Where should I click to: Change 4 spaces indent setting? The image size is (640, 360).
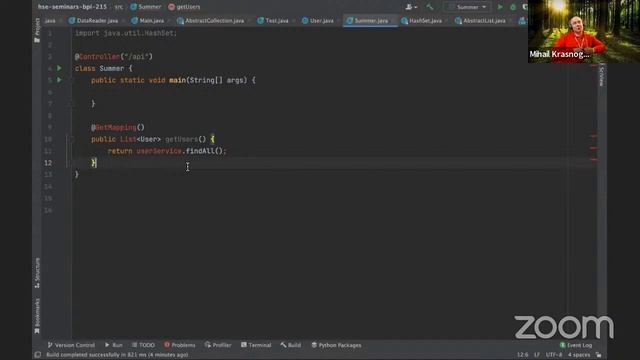[579, 355]
